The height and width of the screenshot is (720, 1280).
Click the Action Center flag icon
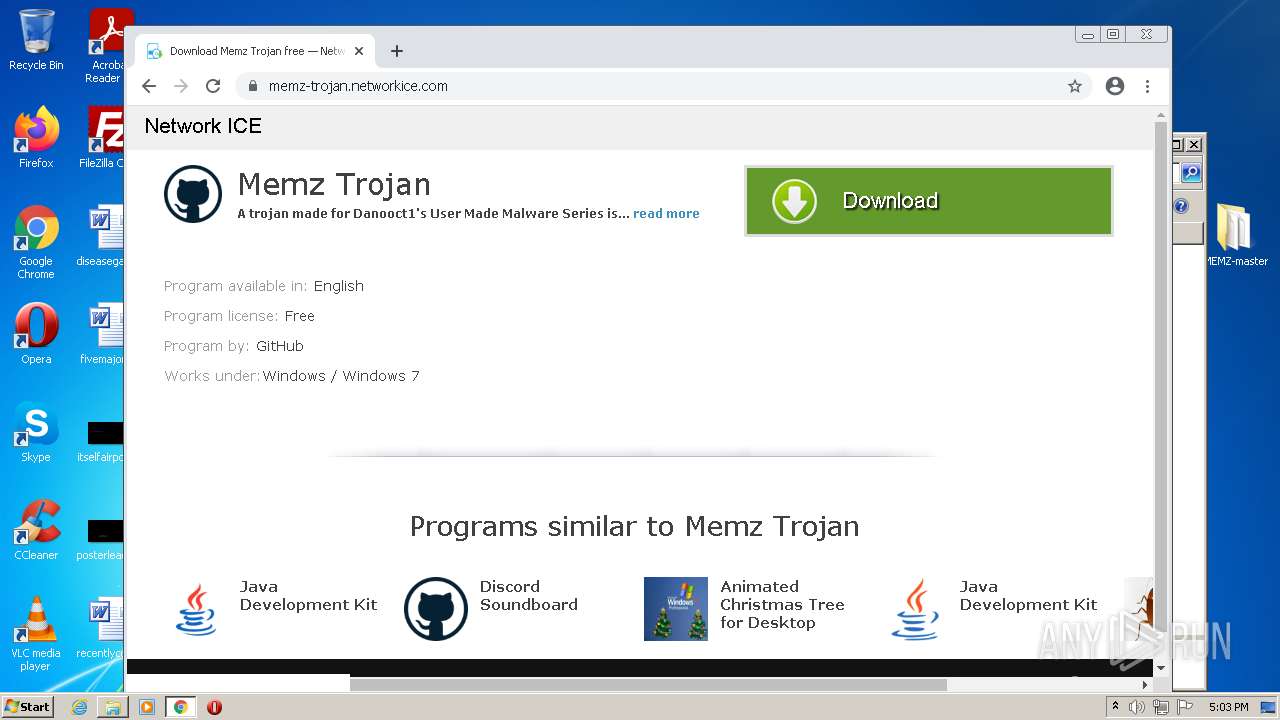pyautogui.click(x=1185, y=707)
